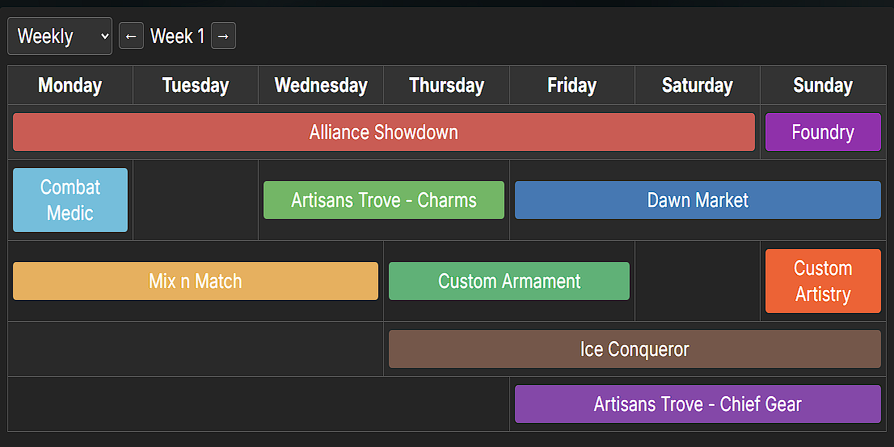Screen dimensions: 894x447
Task: Click the Saturday column header
Action: pos(697,86)
